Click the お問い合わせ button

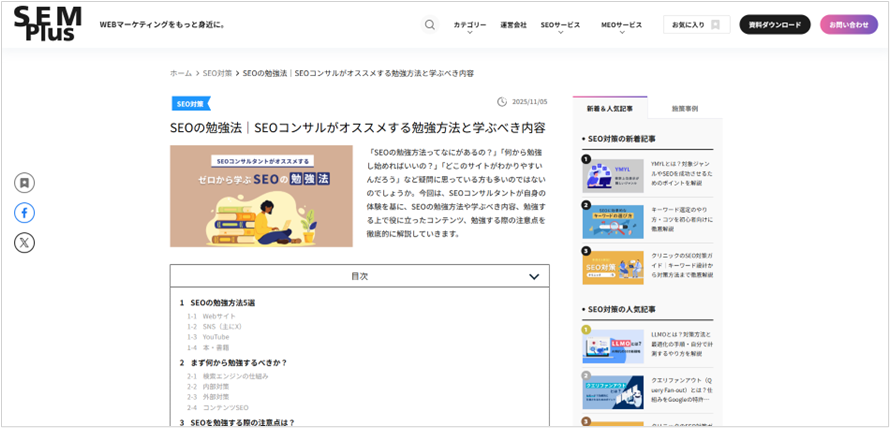click(848, 25)
